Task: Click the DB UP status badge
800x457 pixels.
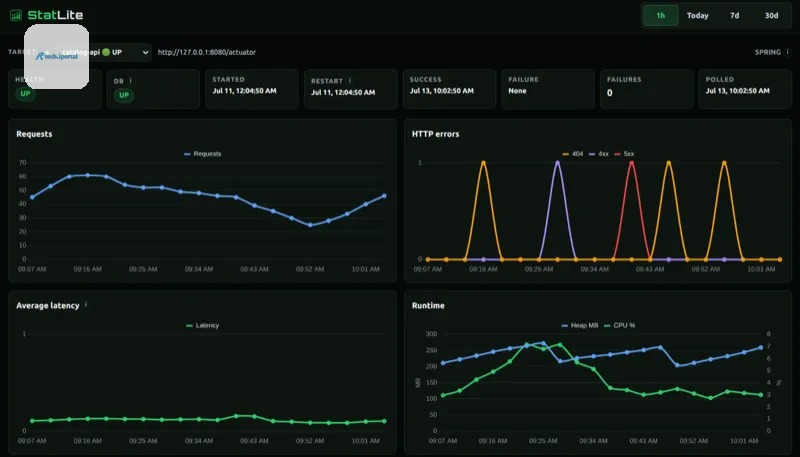Action: 124,95
